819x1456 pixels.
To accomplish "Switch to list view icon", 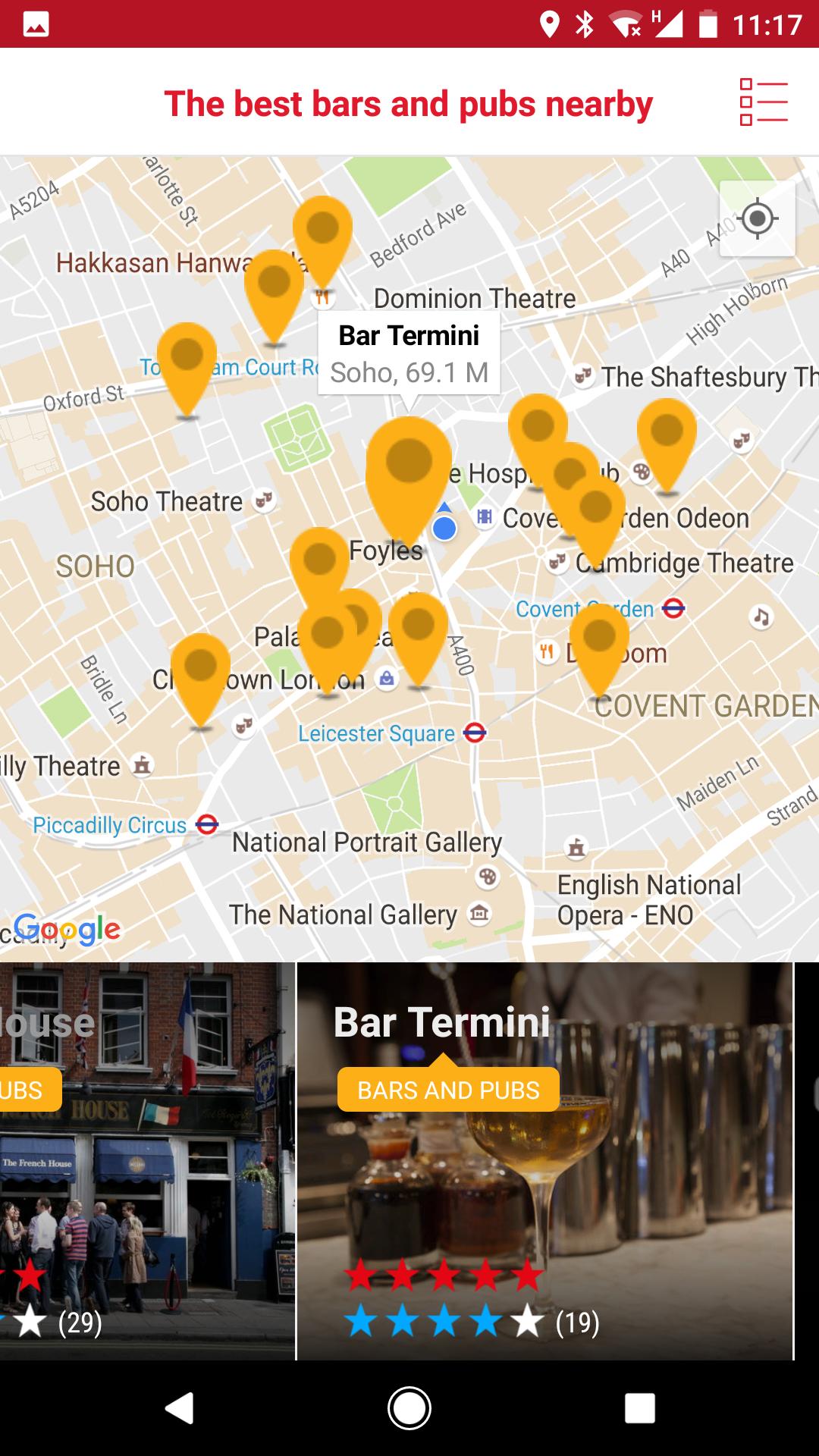I will (764, 103).
